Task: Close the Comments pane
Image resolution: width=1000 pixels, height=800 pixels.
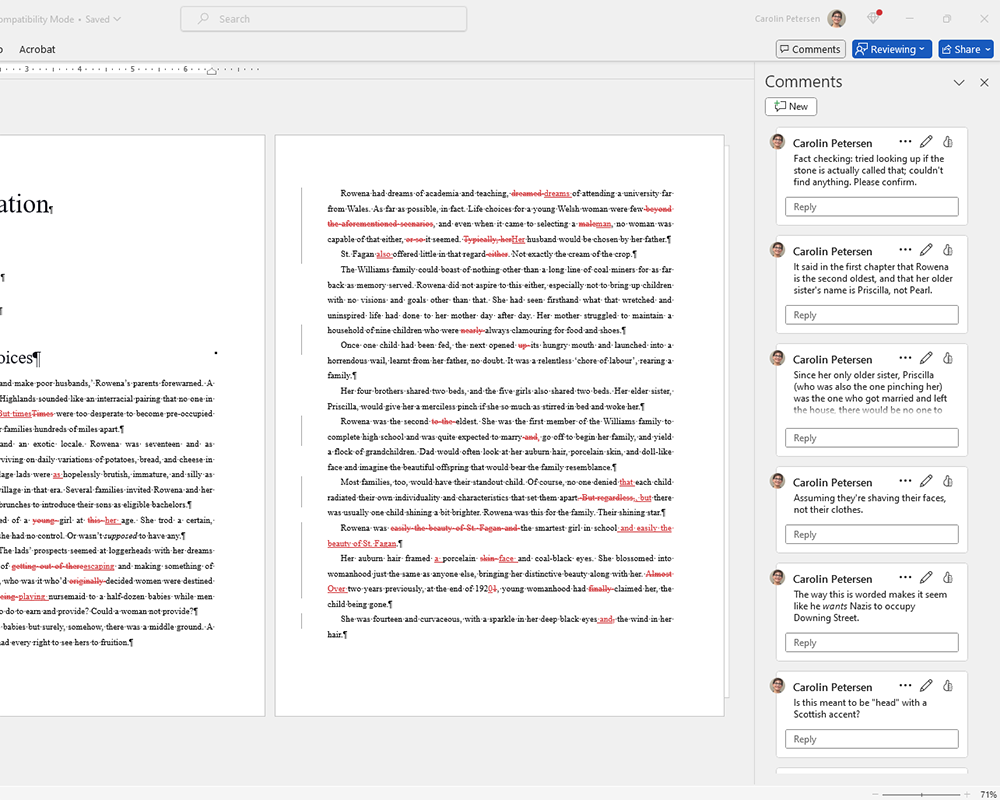Action: tap(984, 82)
